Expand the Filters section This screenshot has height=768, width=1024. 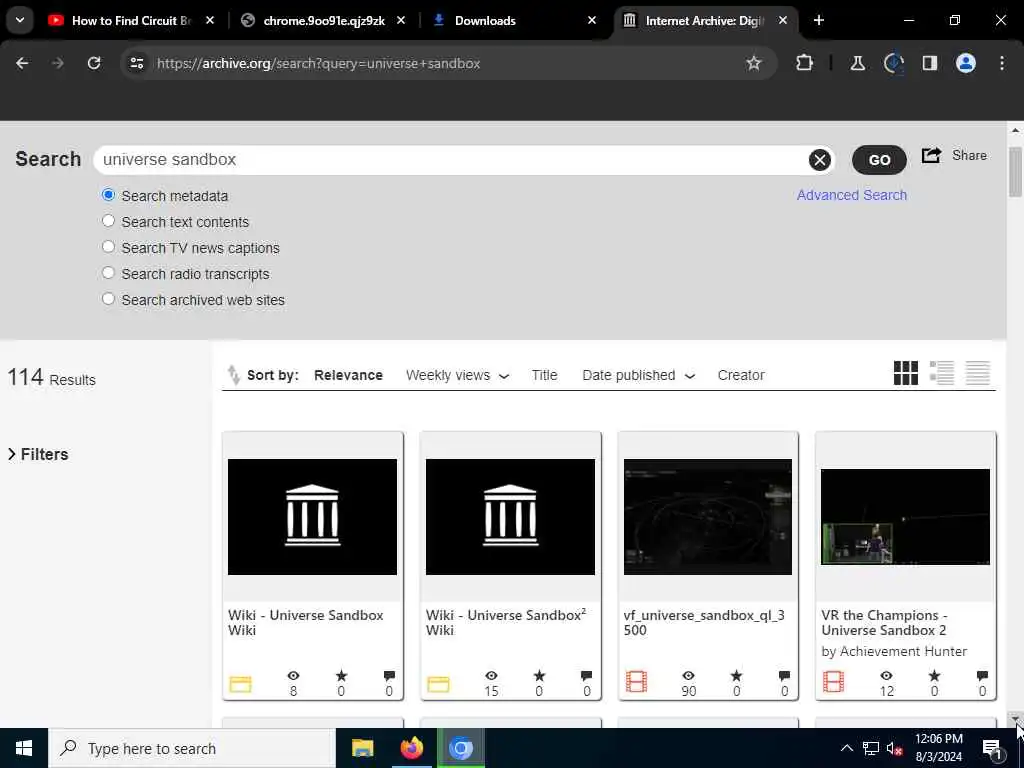point(38,455)
